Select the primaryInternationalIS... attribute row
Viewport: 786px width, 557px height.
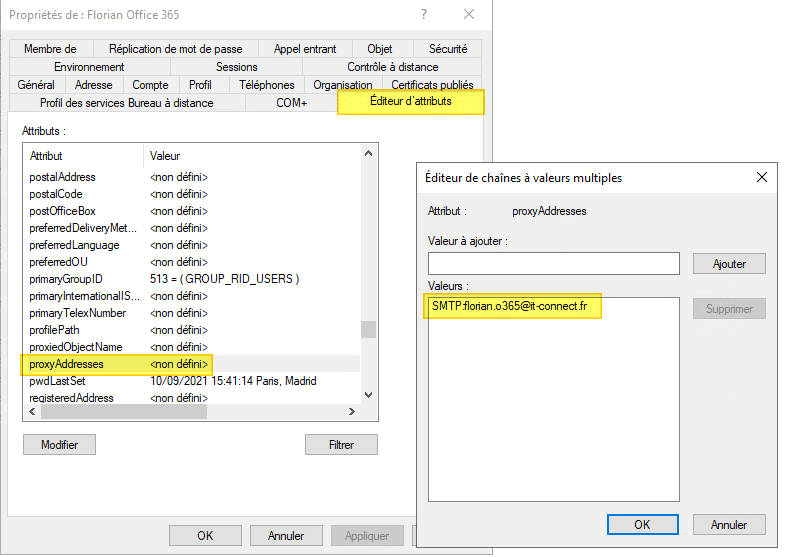coord(192,296)
